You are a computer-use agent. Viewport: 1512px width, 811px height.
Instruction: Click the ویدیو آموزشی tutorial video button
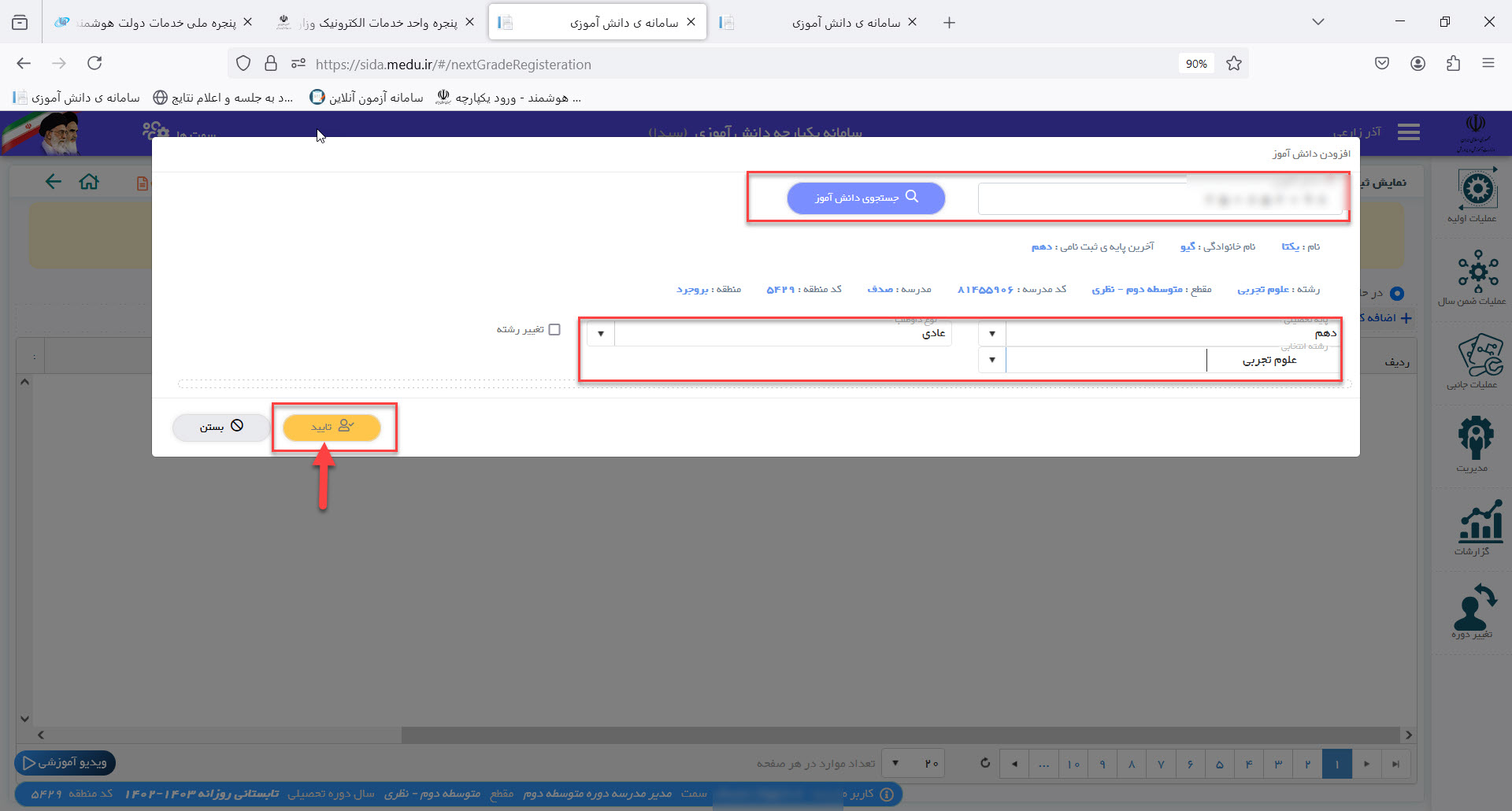[65, 762]
